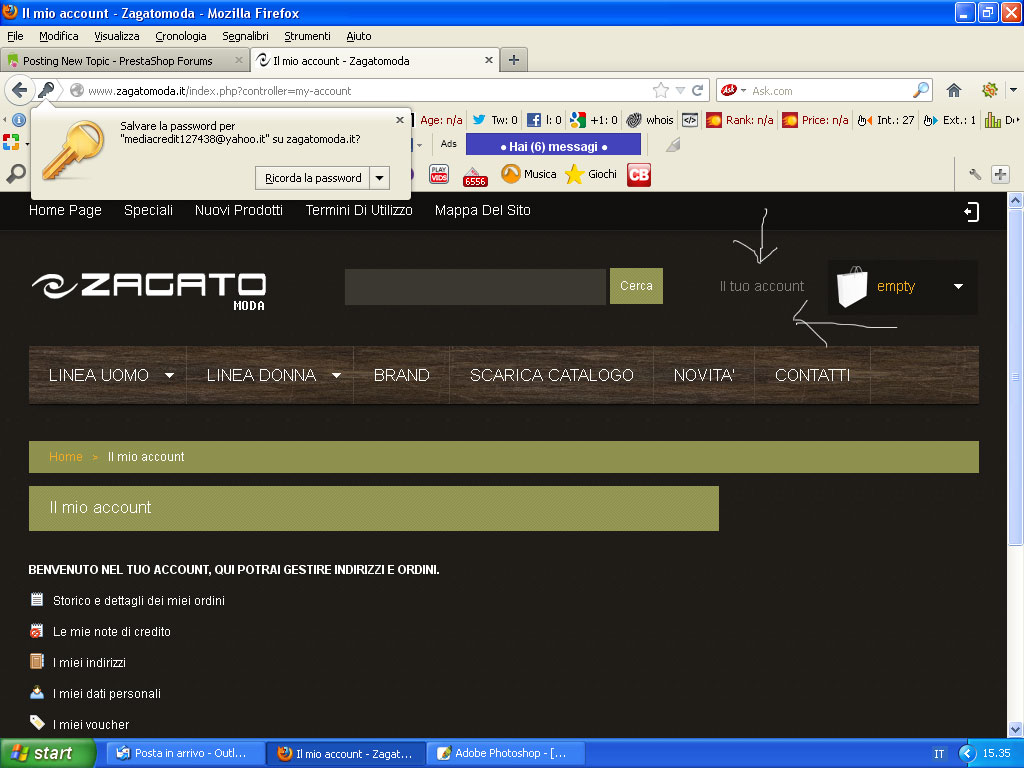1024x768 pixels.
Task: Open Termini Di Utilizzo link
Action: tap(359, 210)
